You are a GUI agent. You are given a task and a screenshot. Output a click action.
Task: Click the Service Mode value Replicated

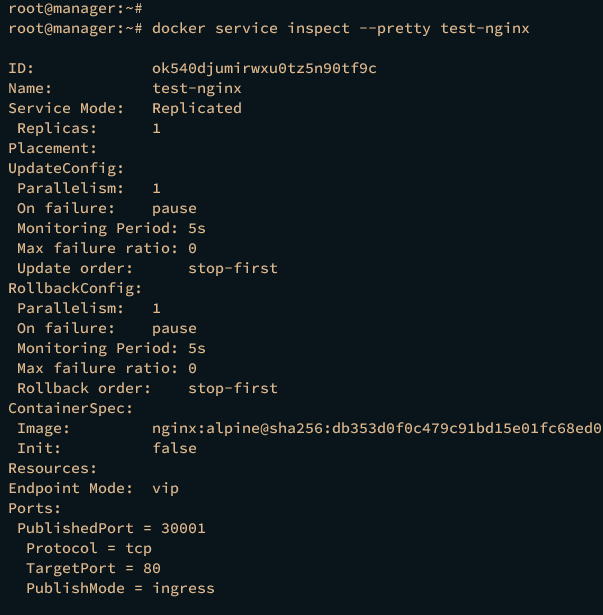(197, 109)
